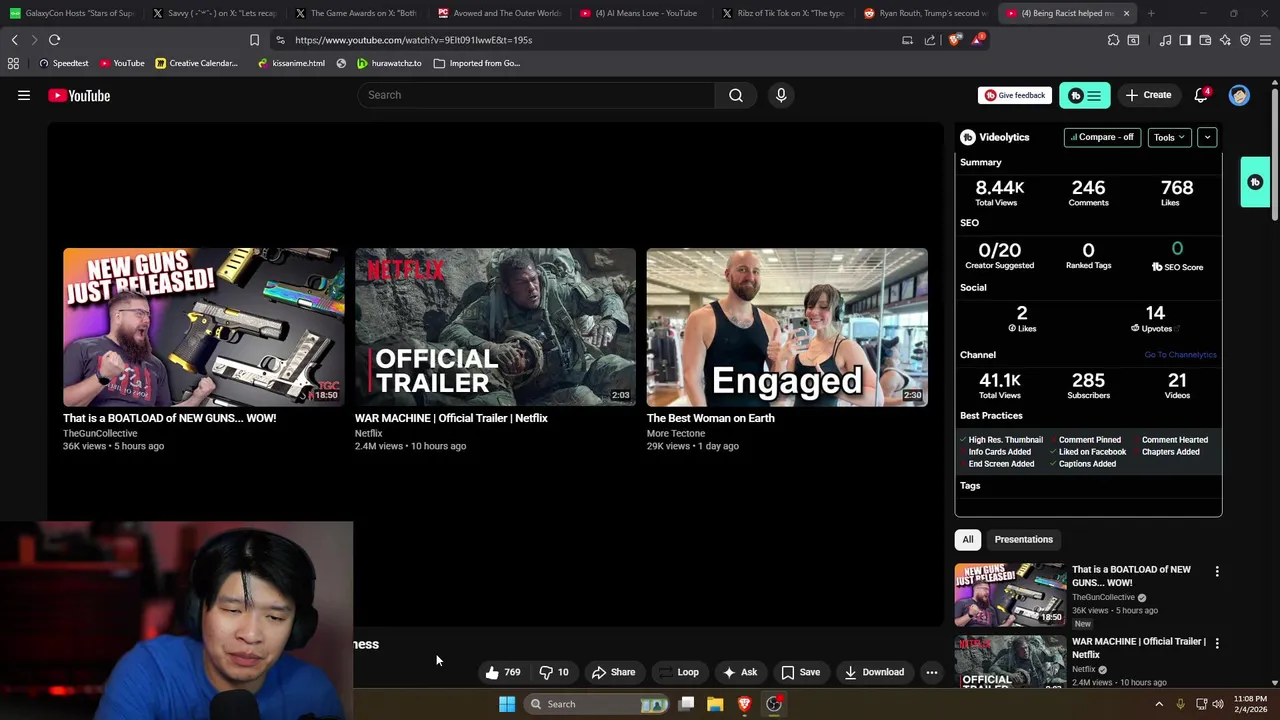Open Brave VPN shield icon
Image resolution: width=1280 pixels, height=720 pixels.
click(x=1245, y=40)
